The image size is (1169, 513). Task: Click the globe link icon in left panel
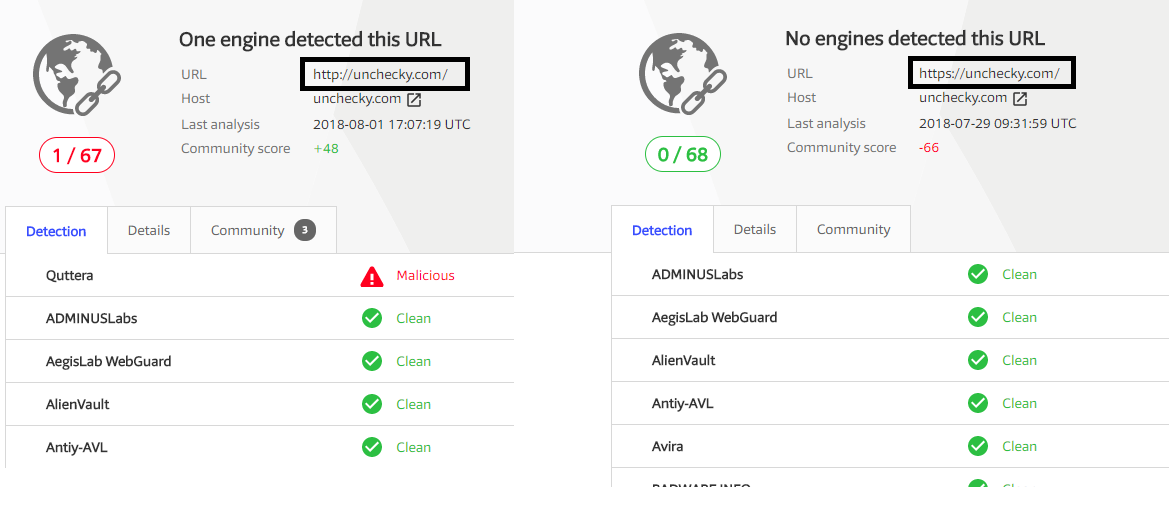(77, 74)
